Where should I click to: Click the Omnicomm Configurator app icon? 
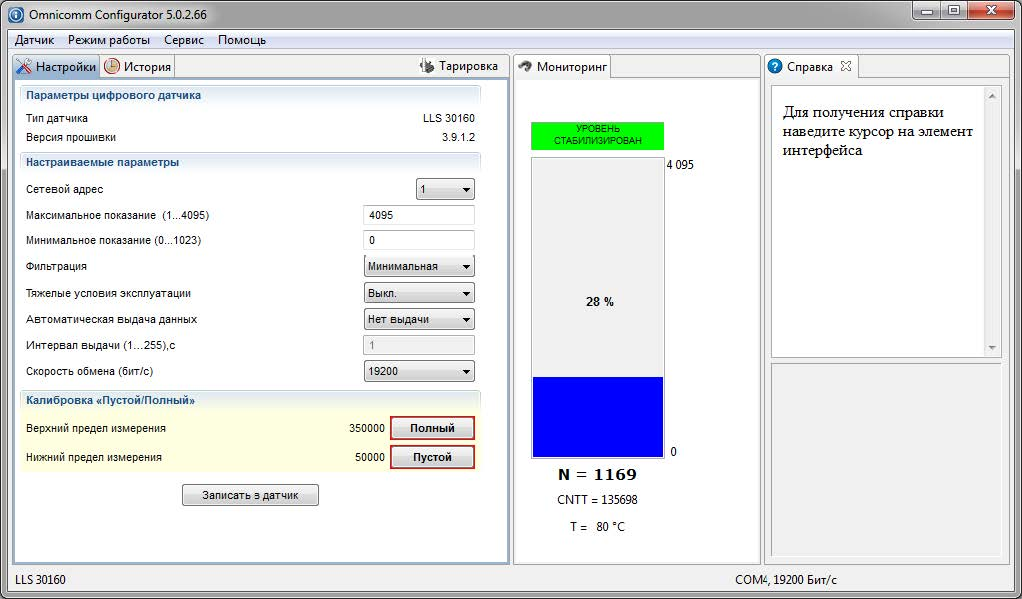point(16,14)
